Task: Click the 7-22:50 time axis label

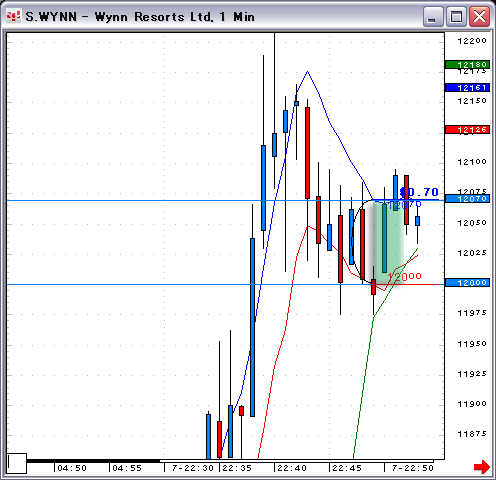Action: tap(413, 468)
